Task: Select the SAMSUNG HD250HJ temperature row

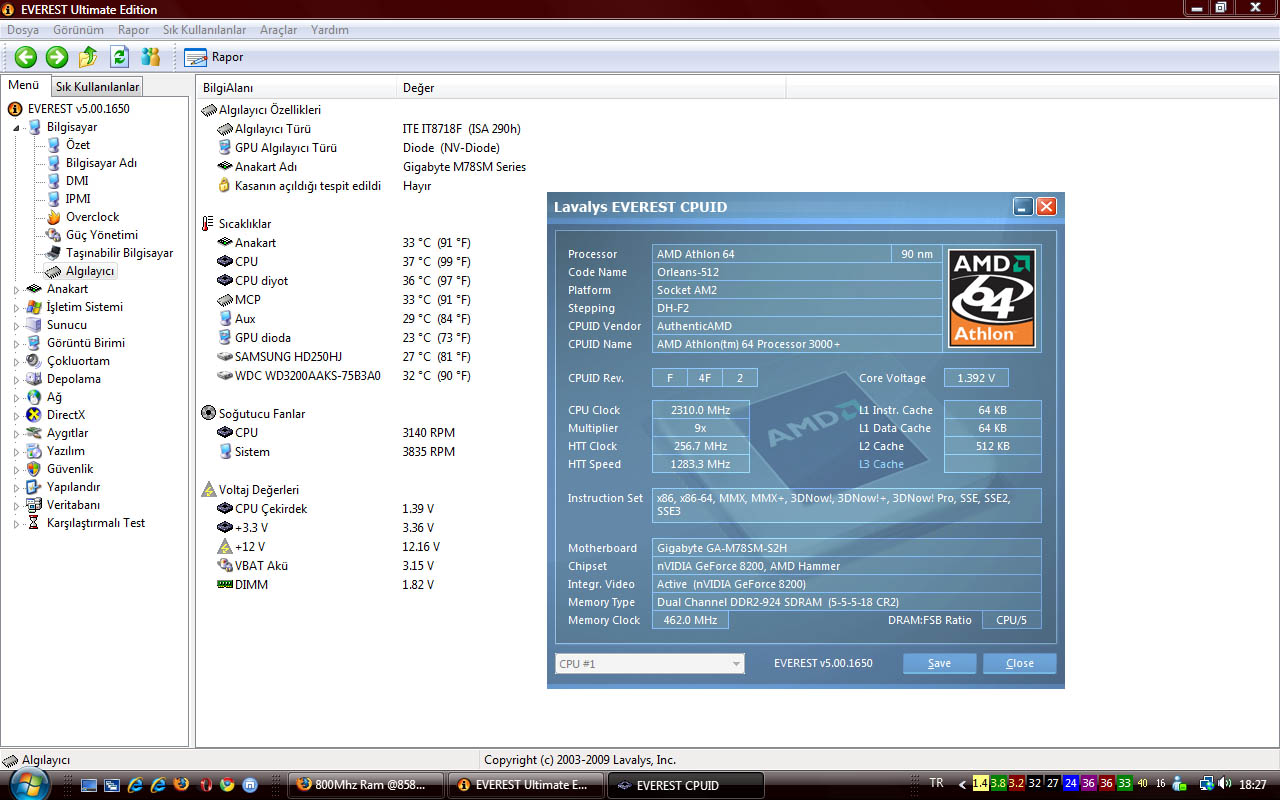Action: (x=344, y=357)
